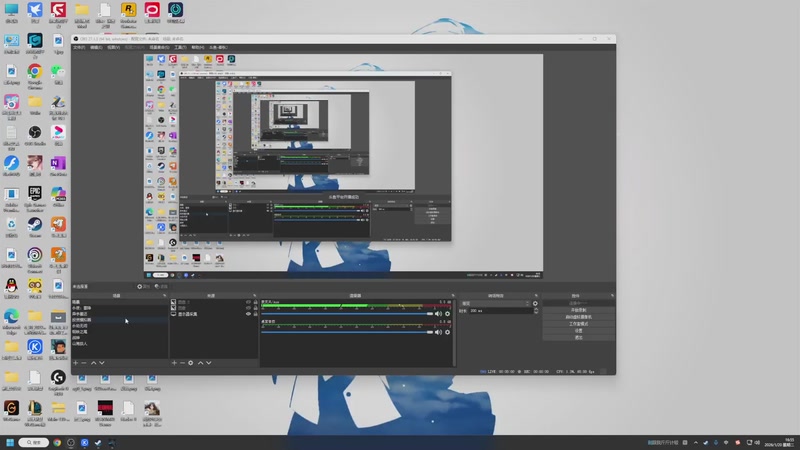Open the Windows Start menu
Screen dimensions: 800x450
click(10, 442)
